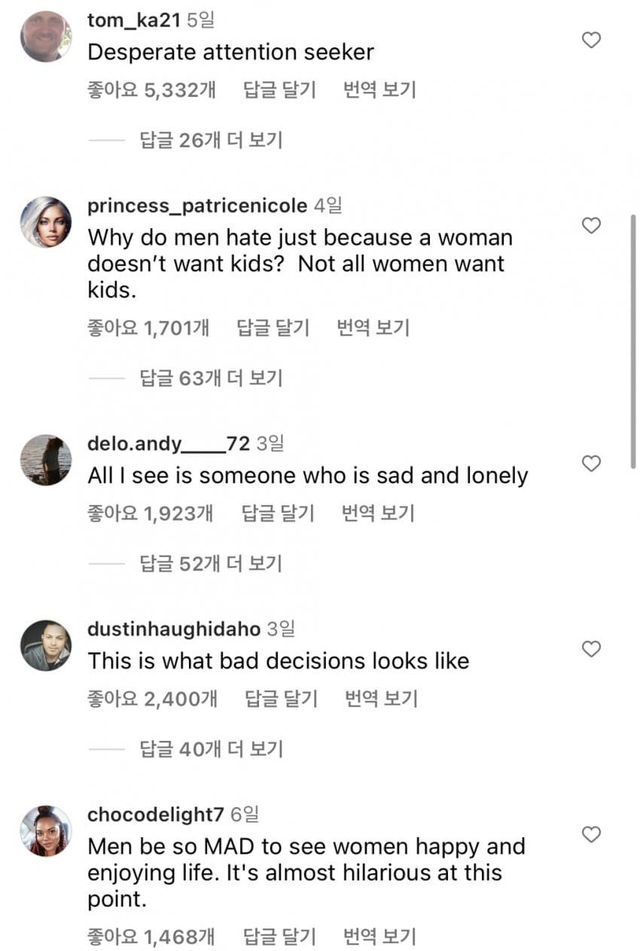This screenshot has width=640, height=951.
Task: Reply to tom_ka21's comment
Action: 280,90
